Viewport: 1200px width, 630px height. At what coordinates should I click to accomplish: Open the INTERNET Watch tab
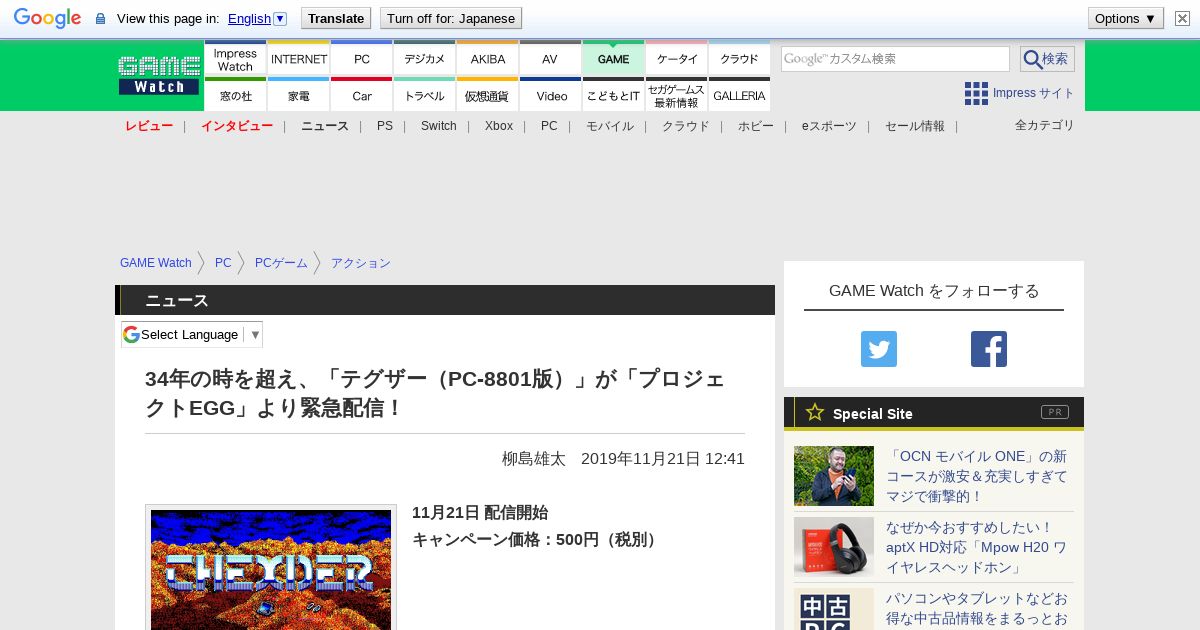point(299,58)
